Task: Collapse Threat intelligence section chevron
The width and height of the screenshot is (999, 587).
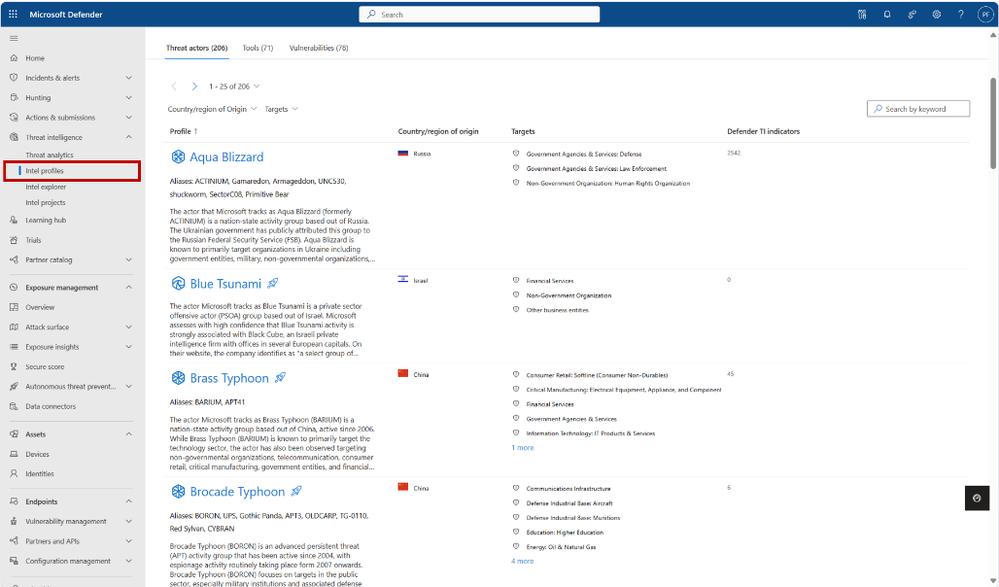Action: 129,137
